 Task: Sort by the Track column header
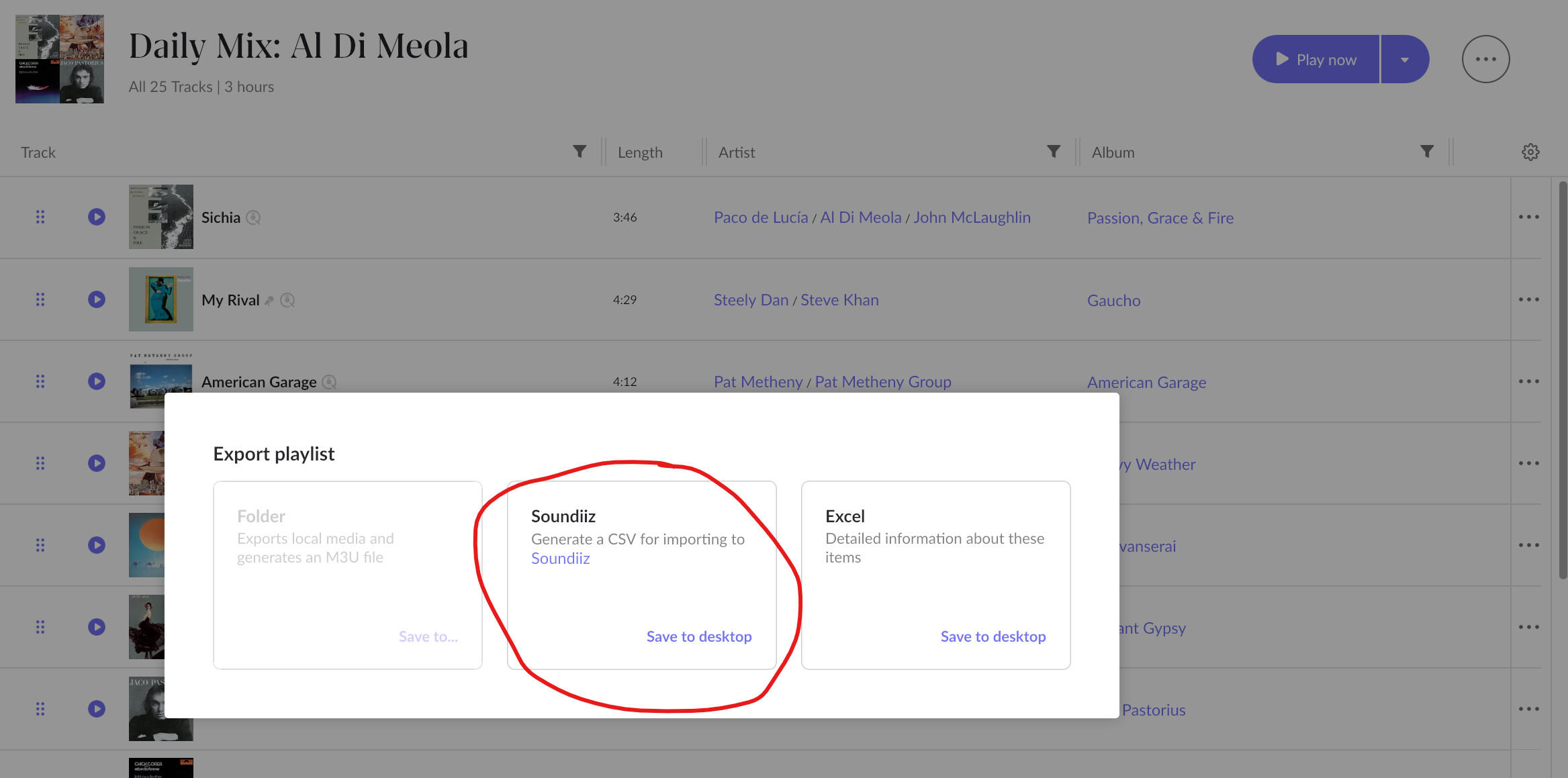(x=38, y=152)
